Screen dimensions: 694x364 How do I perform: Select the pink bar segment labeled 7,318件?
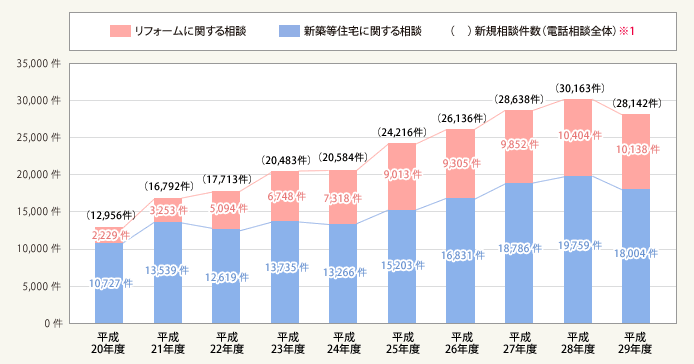(343, 197)
